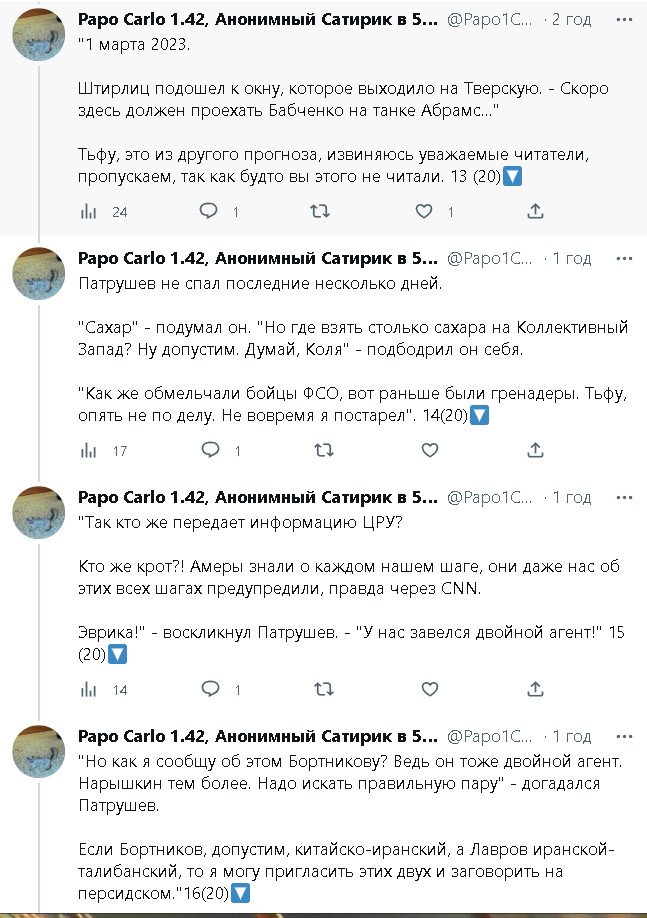Click the avatar of the Бортников tweet
Image resolution: width=647 pixels, height=918 pixels.
pyautogui.click(x=38, y=752)
